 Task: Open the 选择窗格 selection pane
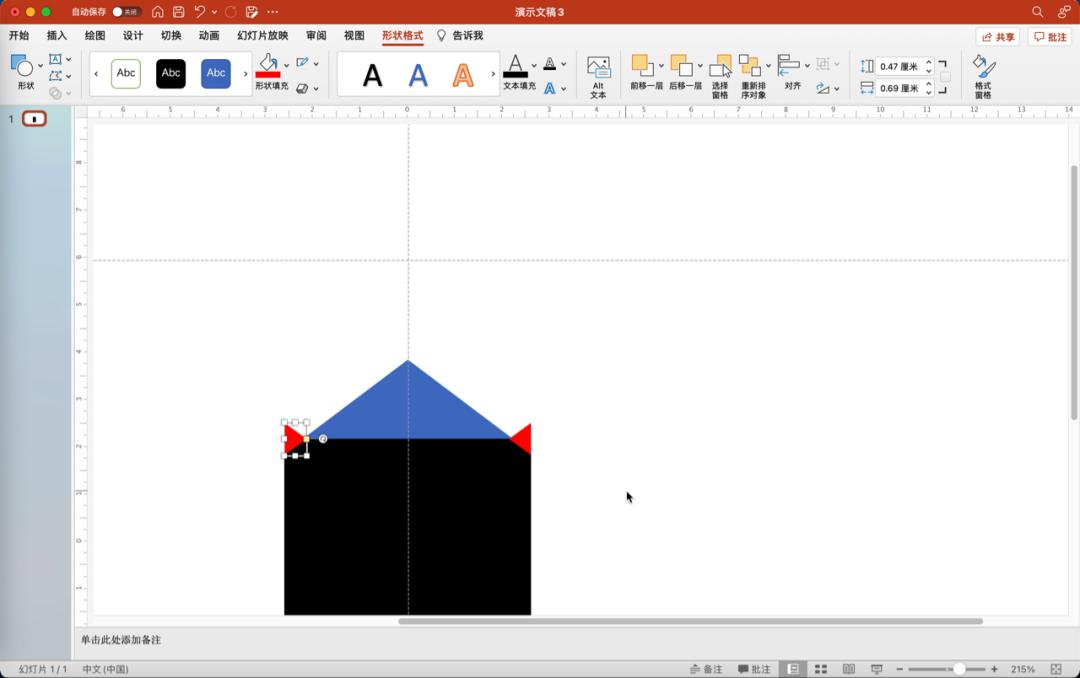[x=720, y=73]
